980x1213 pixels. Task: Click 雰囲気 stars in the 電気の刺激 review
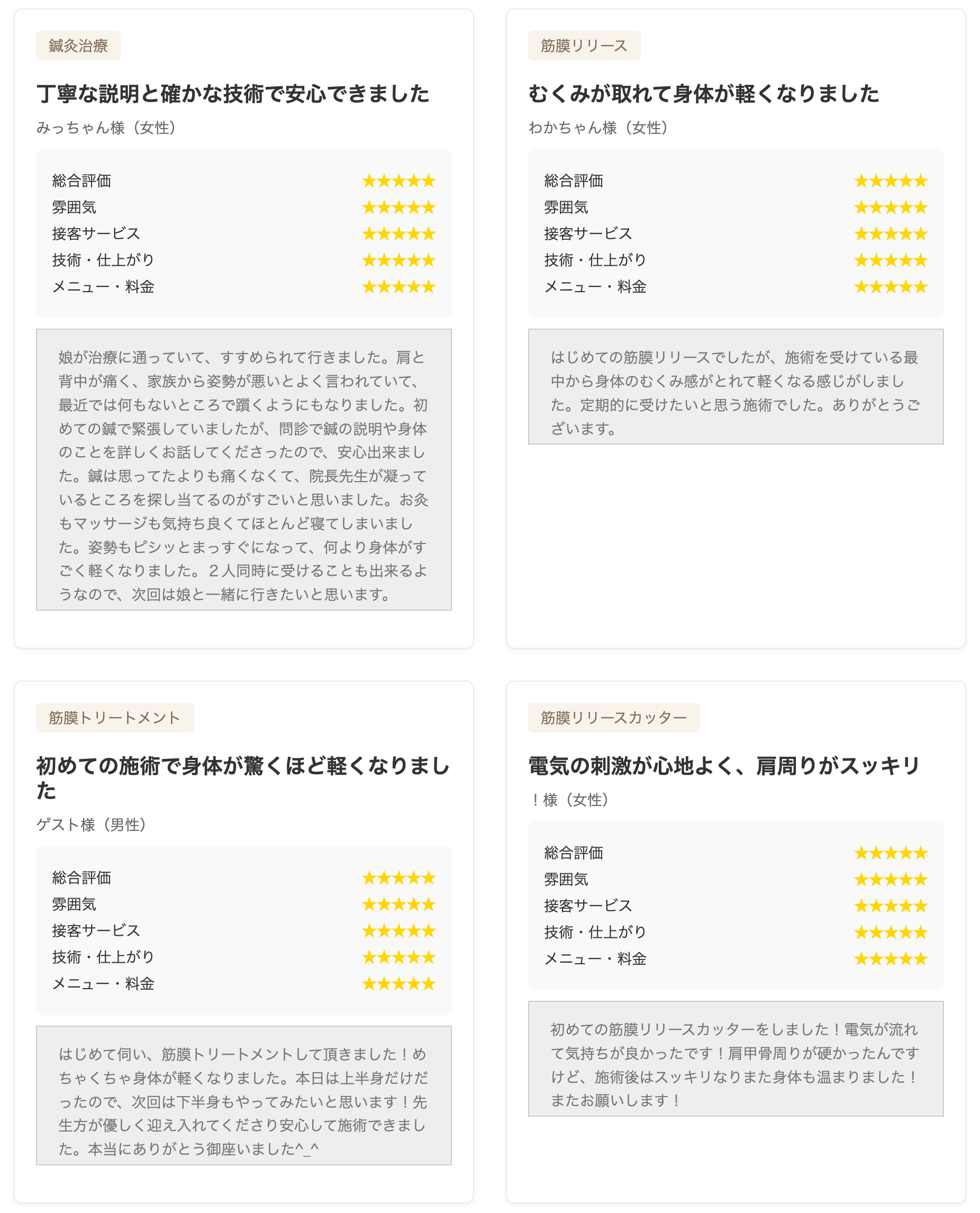point(890,880)
